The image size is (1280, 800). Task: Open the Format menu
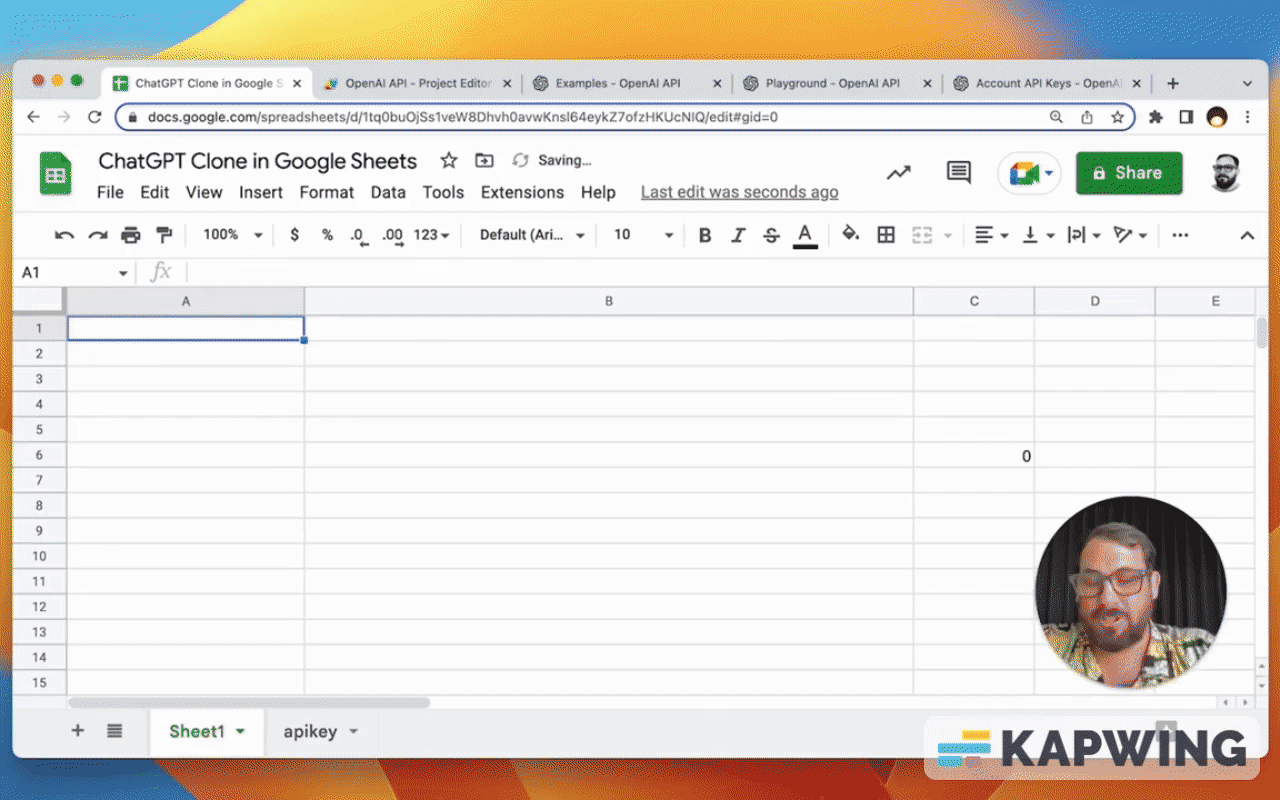pos(327,192)
